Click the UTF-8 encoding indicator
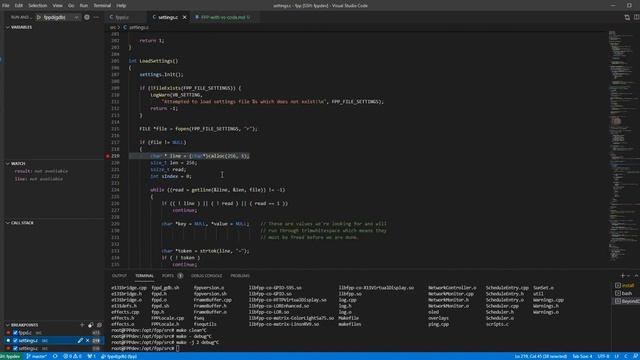This screenshot has height=360, width=640. (x=603, y=356)
